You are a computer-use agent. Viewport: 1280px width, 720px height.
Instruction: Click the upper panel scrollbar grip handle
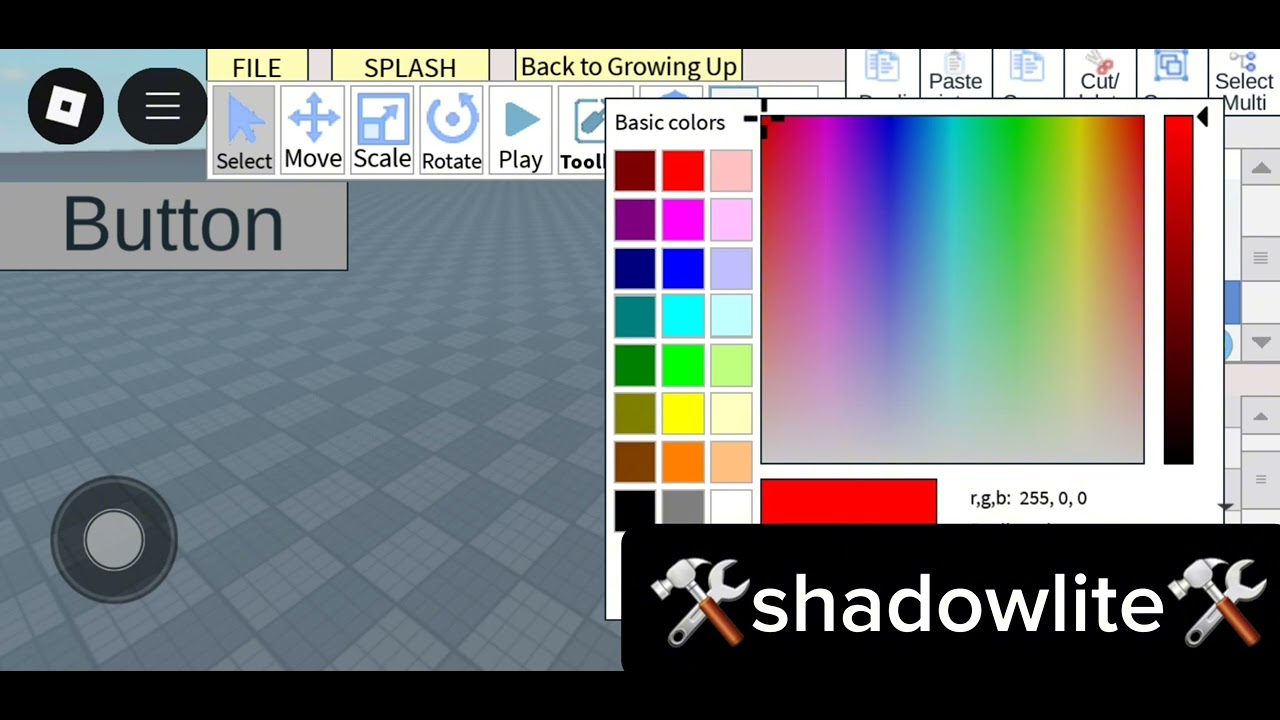(1261, 258)
